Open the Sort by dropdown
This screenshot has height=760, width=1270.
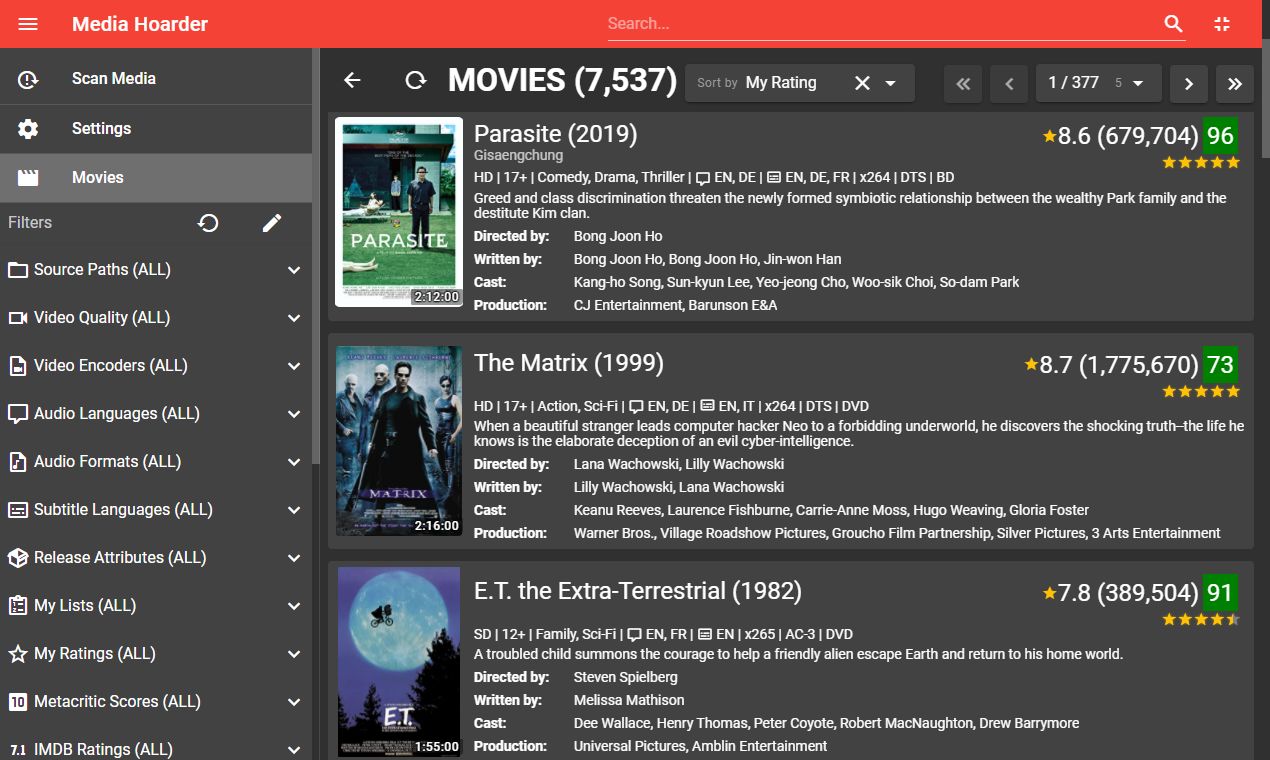click(x=890, y=83)
